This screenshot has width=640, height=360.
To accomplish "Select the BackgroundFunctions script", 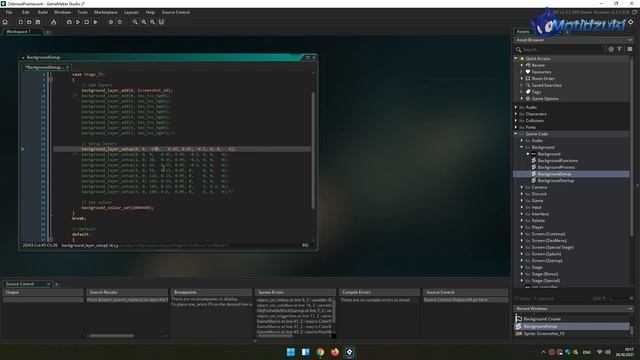I will pyautogui.click(x=557, y=161).
